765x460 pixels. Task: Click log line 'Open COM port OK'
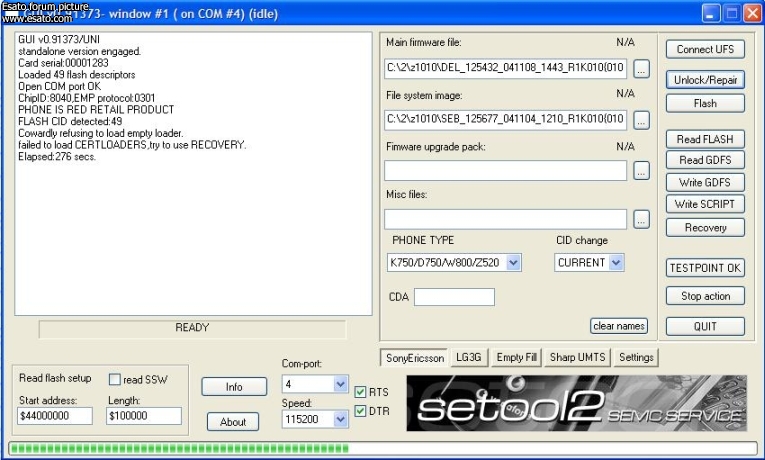point(60,86)
